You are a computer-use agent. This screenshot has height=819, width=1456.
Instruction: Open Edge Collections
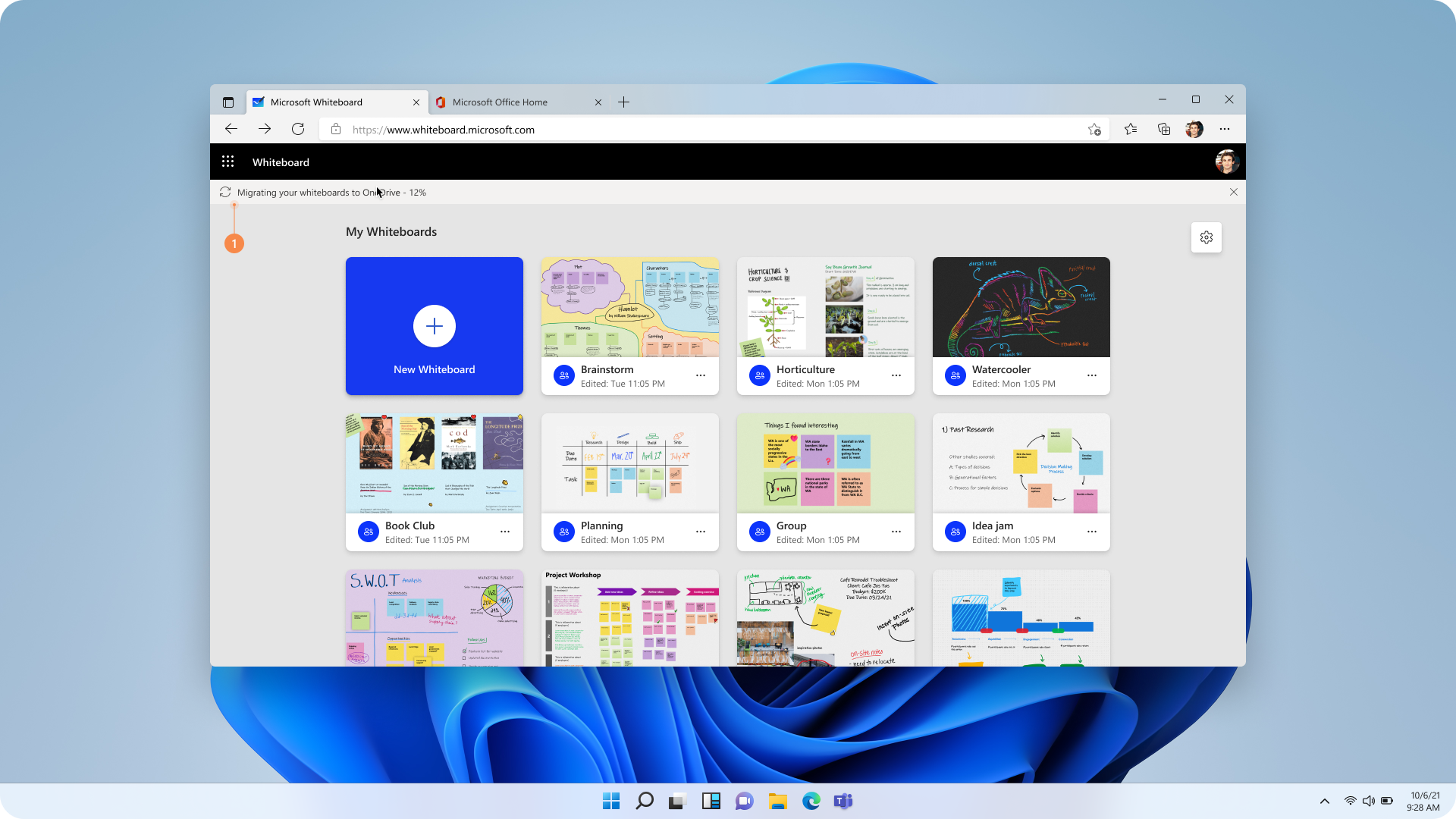1163,129
